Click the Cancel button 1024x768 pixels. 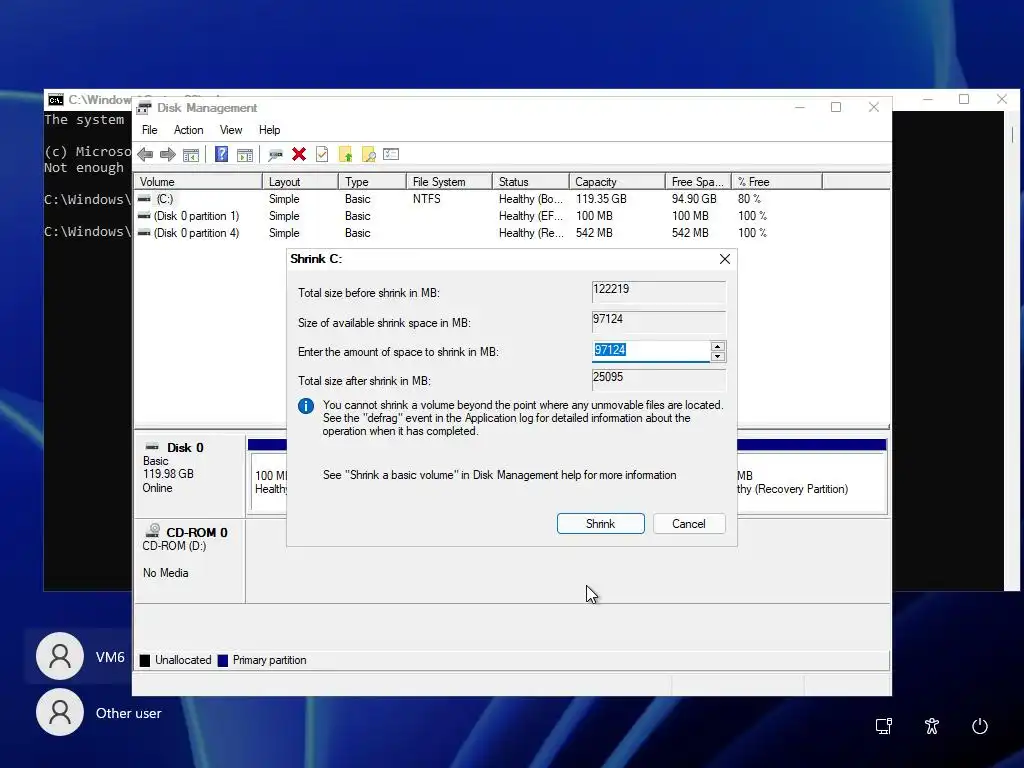click(688, 524)
